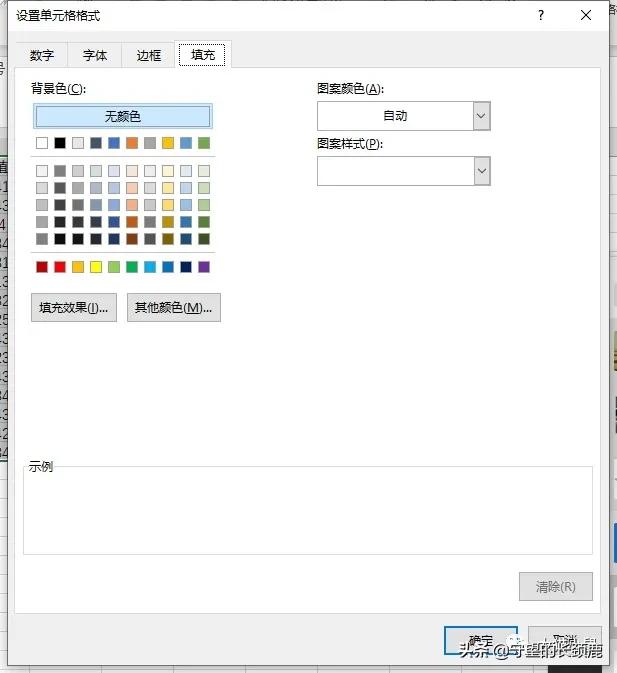The width and height of the screenshot is (617, 673).
Task: Select green theme color swatch in top row
Action: 204,143
